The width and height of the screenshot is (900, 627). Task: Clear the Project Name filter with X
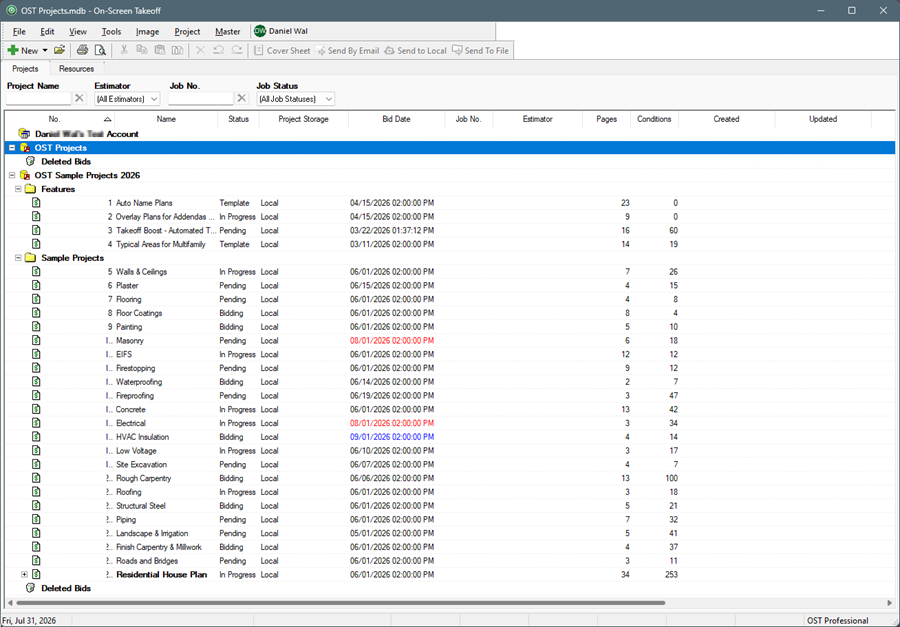[x=79, y=98]
